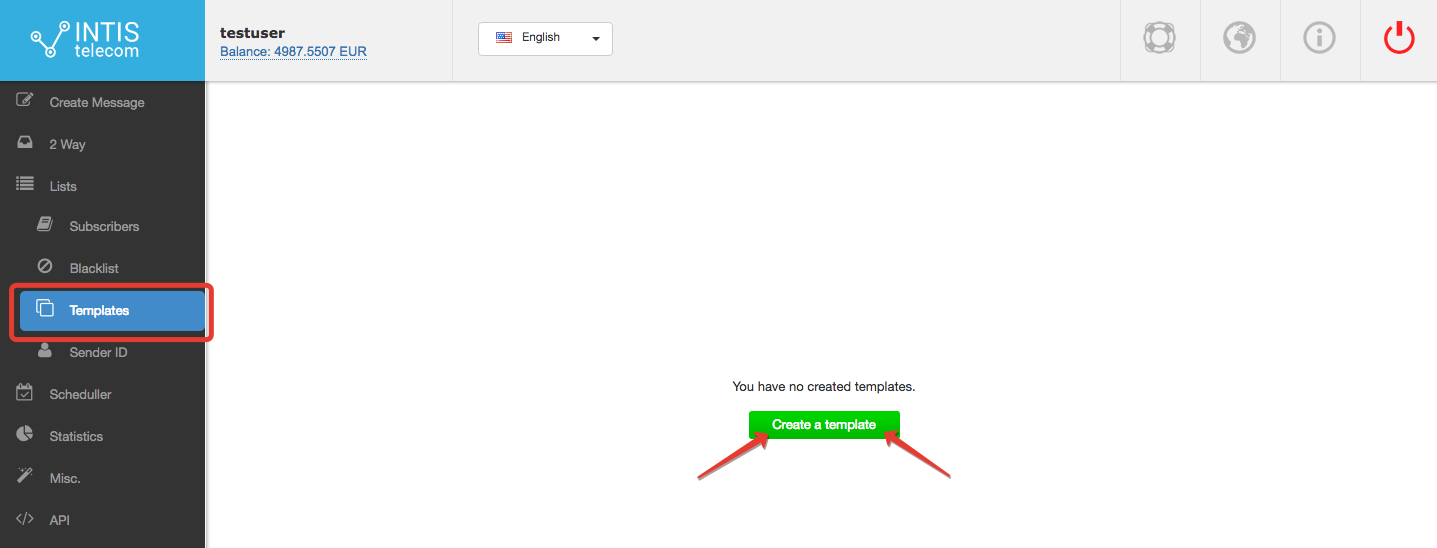Click 'You have no created templates.' text
The width and height of the screenshot is (1437, 548).
(x=824, y=386)
